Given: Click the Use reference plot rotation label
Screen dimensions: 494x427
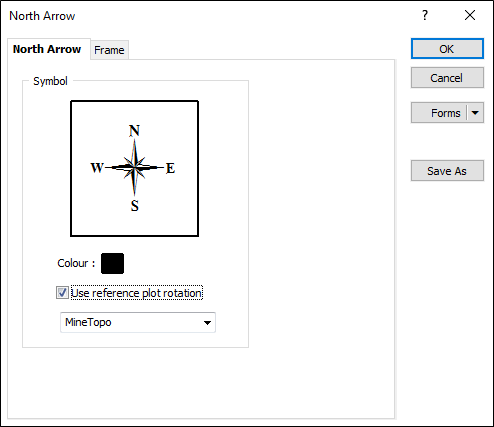Looking at the screenshot, I should tap(137, 293).
